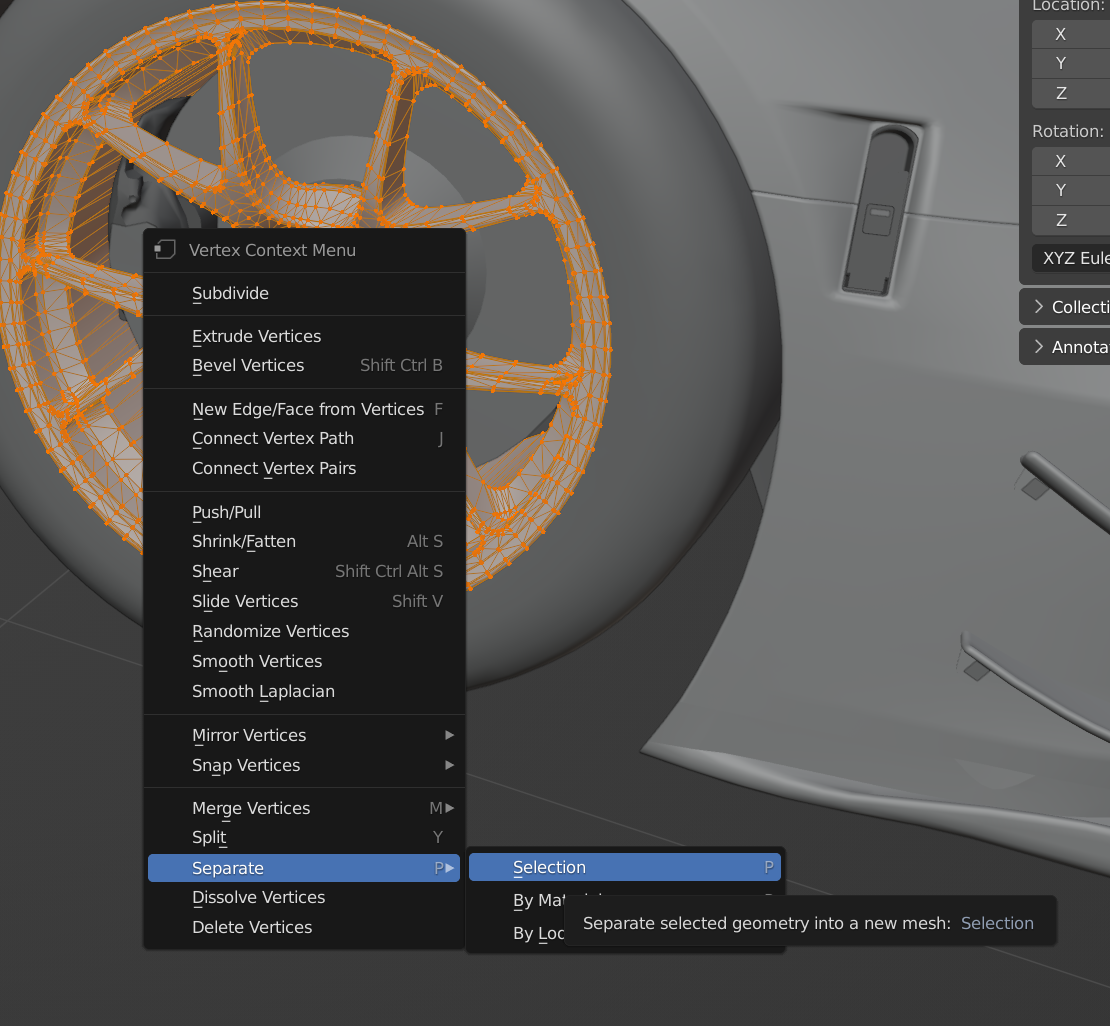
Task: Click the Randomize Vertices entry
Action: pyautogui.click(x=270, y=631)
